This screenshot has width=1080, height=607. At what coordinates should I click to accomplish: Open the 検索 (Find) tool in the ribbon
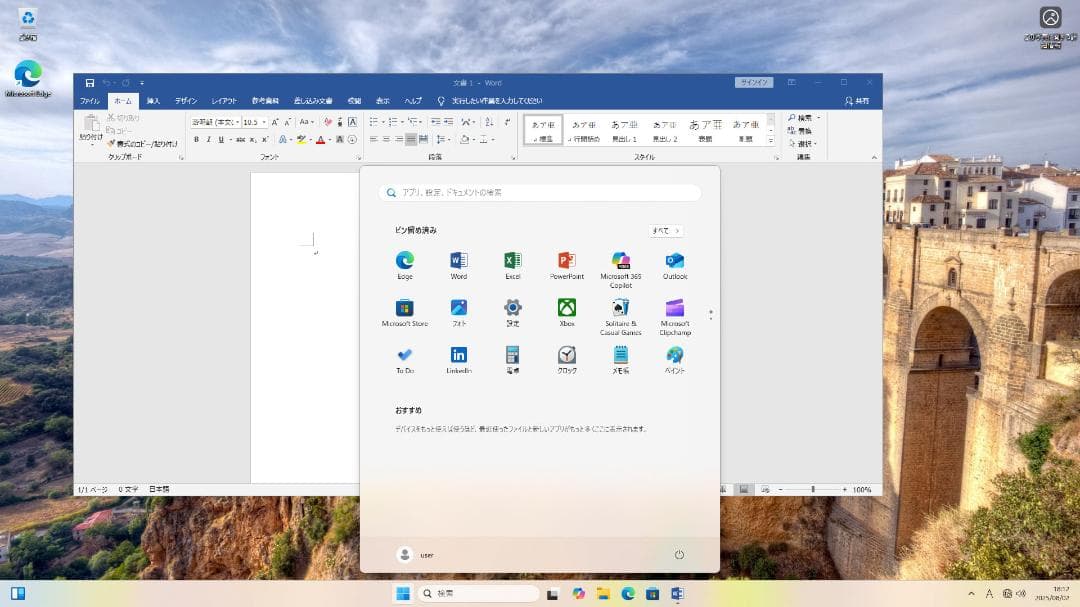click(800, 117)
